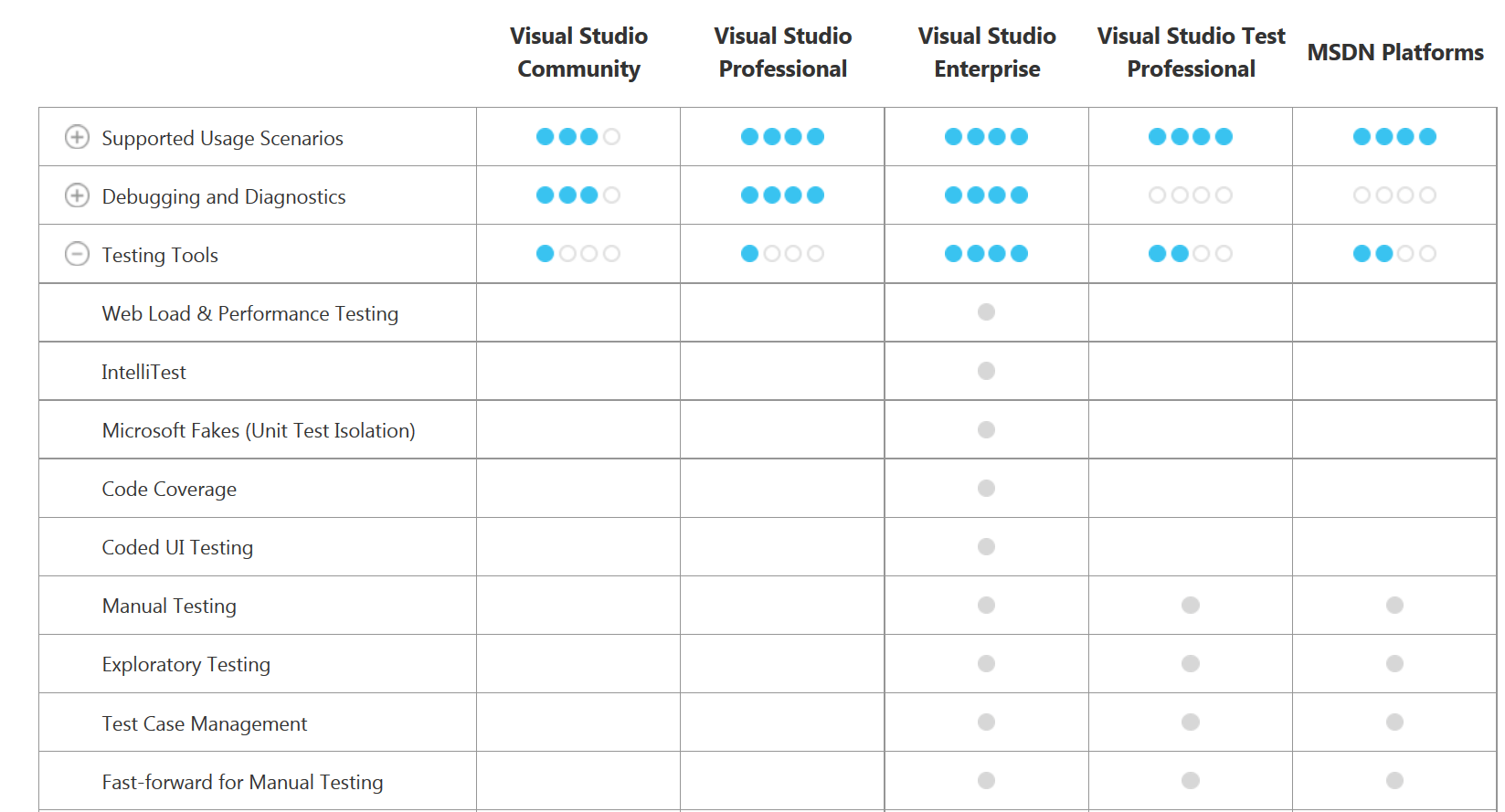Click Enterprise dot for IntelliTest
The image size is (1505, 812).
pos(986,371)
